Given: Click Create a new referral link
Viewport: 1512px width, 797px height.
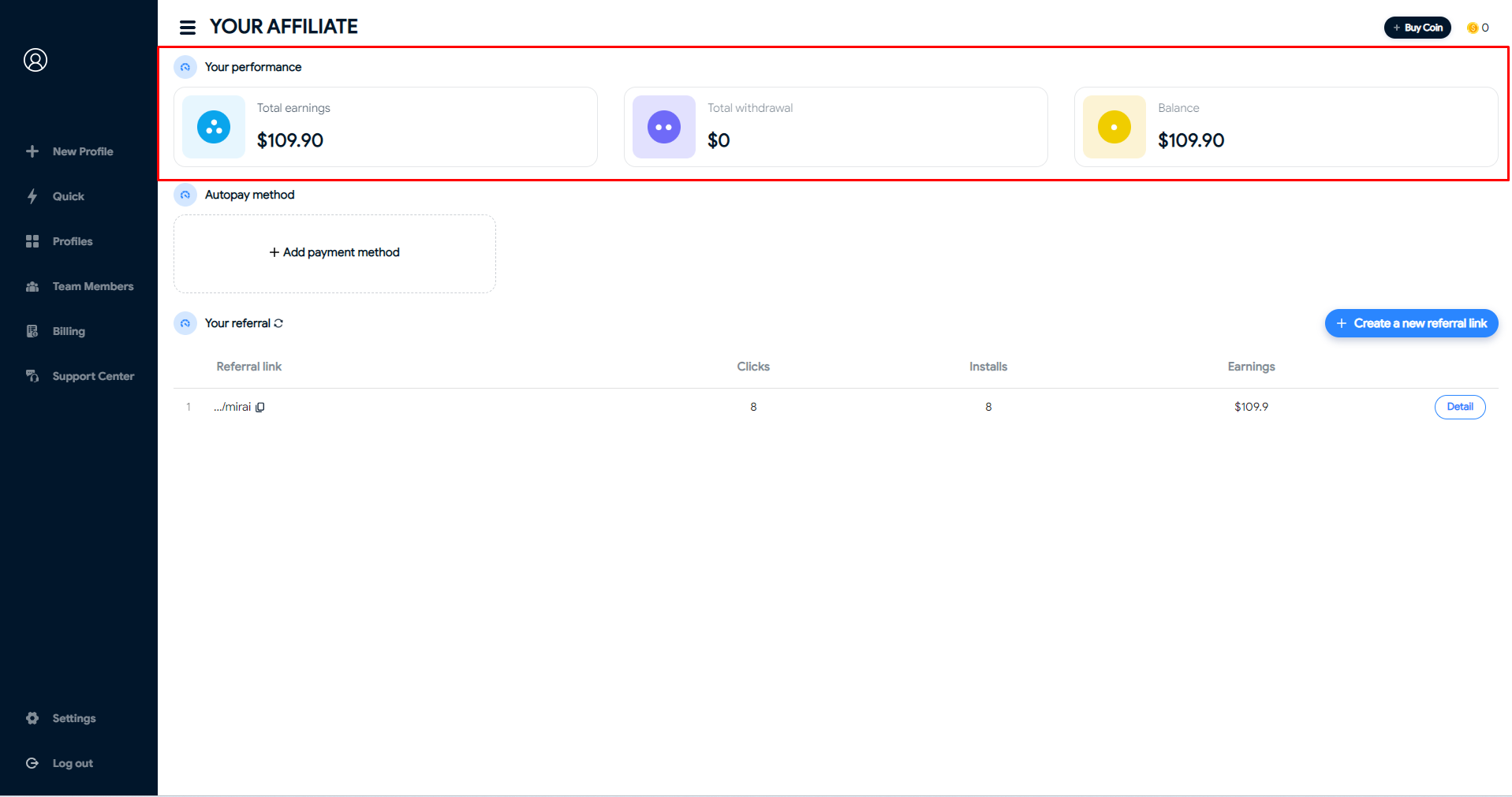Looking at the screenshot, I should (1411, 323).
